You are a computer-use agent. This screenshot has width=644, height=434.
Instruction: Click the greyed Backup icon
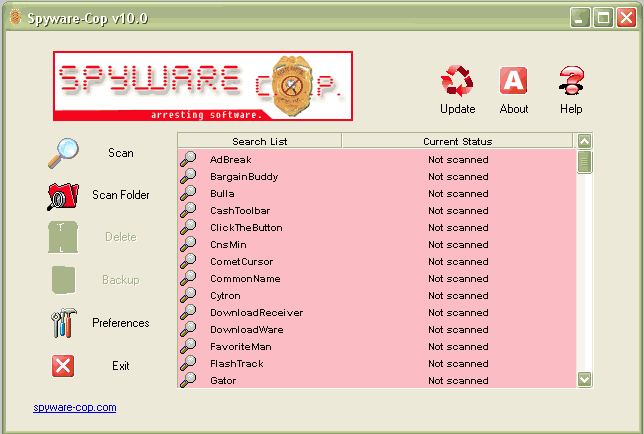pos(64,280)
